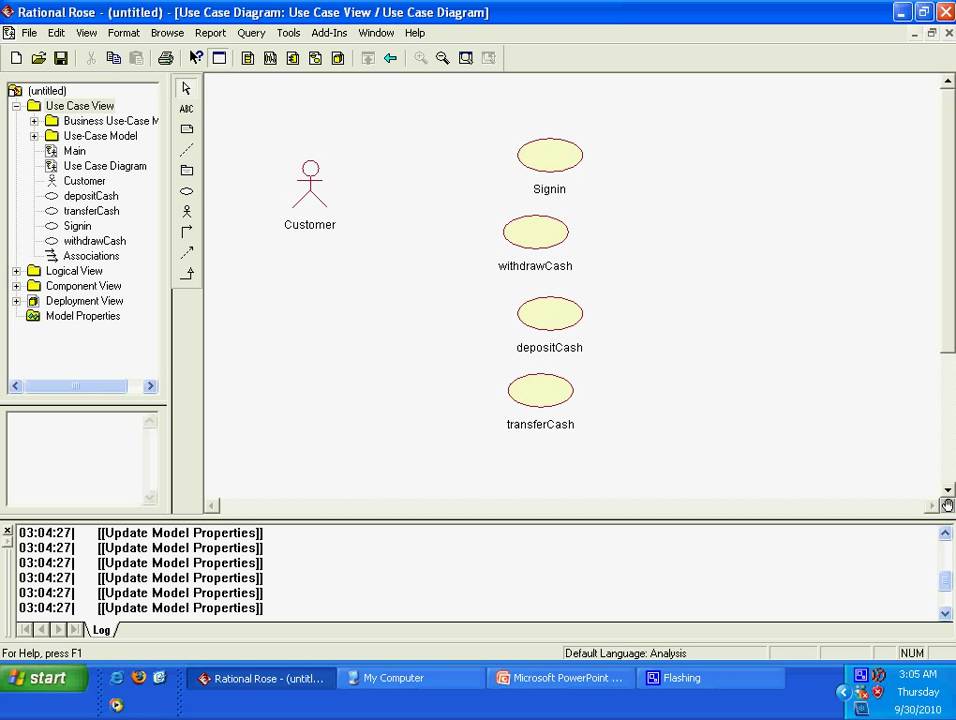Click browser tree scroll right arrow

point(150,386)
